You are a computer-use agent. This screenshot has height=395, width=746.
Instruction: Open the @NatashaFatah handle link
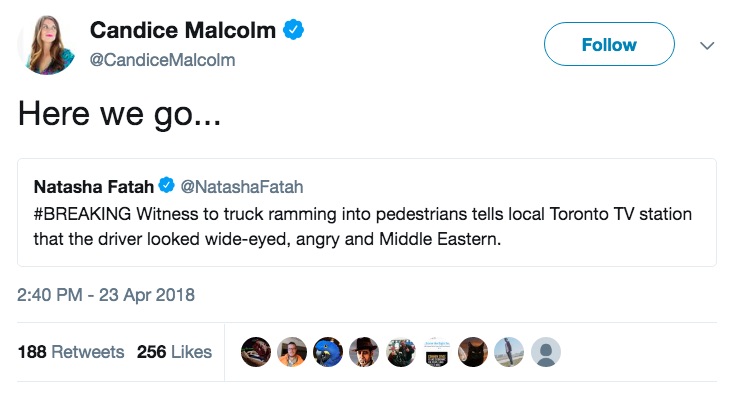pyautogui.click(x=242, y=187)
